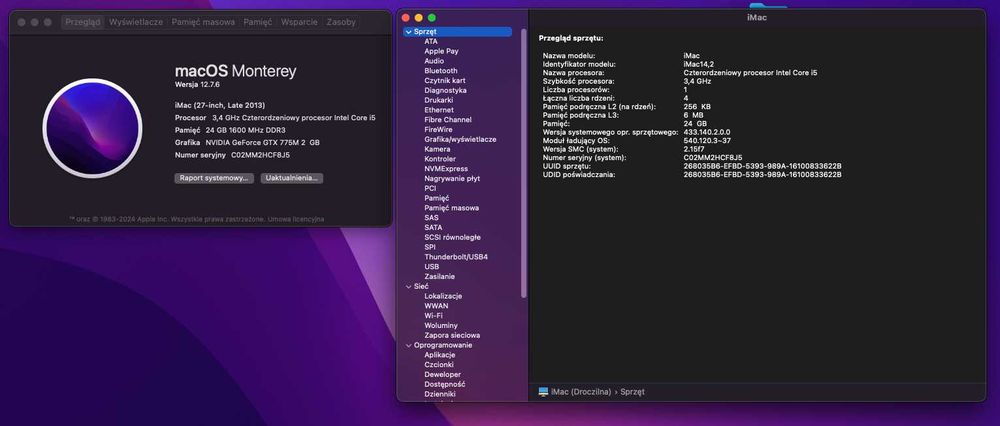Click iMac (Droczilna) in the path bar

click(580, 392)
